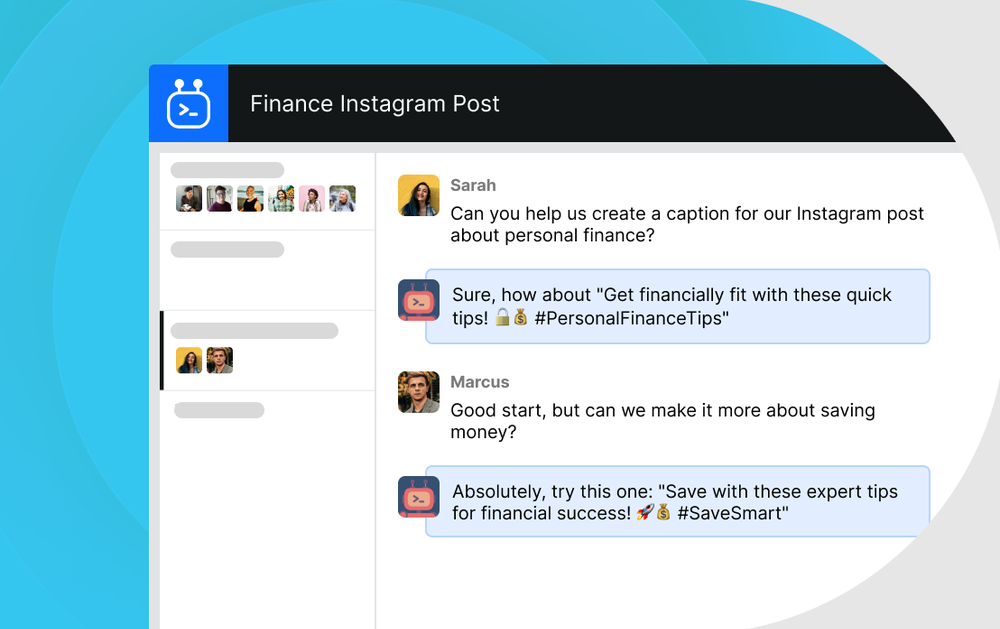Click the Finance Instagram Post title
The width and height of the screenshot is (1000, 629).
(x=374, y=103)
